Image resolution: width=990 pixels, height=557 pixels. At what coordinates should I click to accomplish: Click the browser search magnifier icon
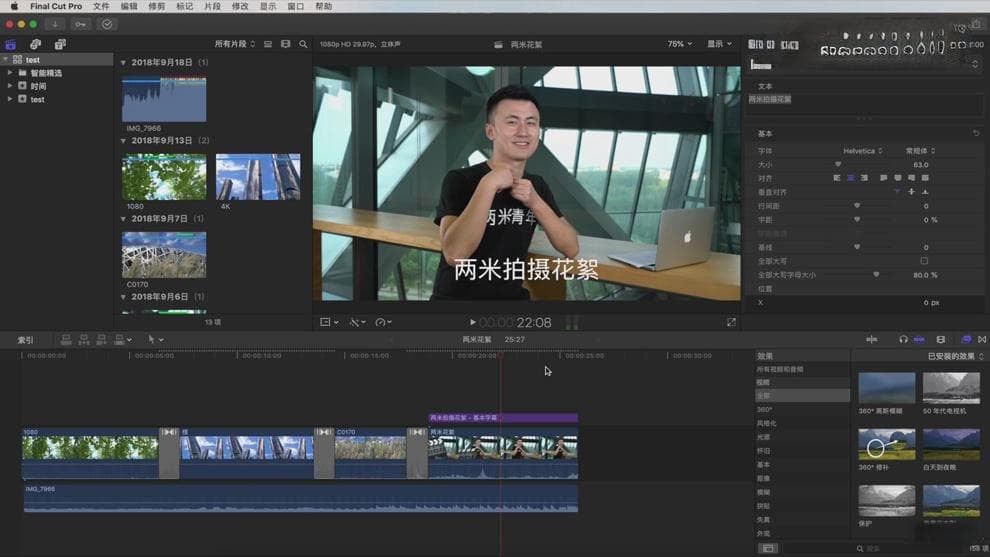(x=303, y=44)
